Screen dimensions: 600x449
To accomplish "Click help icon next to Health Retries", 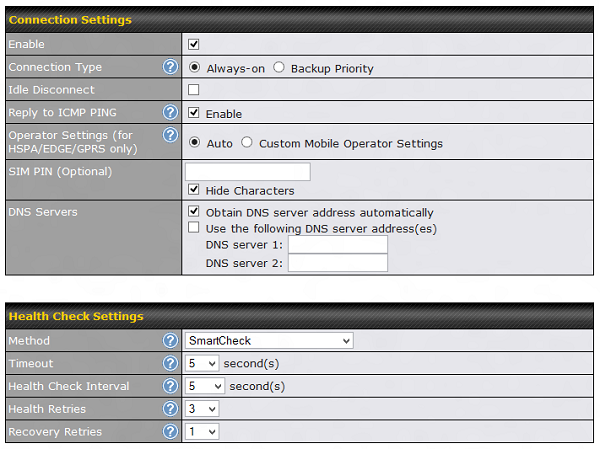I will [x=170, y=409].
